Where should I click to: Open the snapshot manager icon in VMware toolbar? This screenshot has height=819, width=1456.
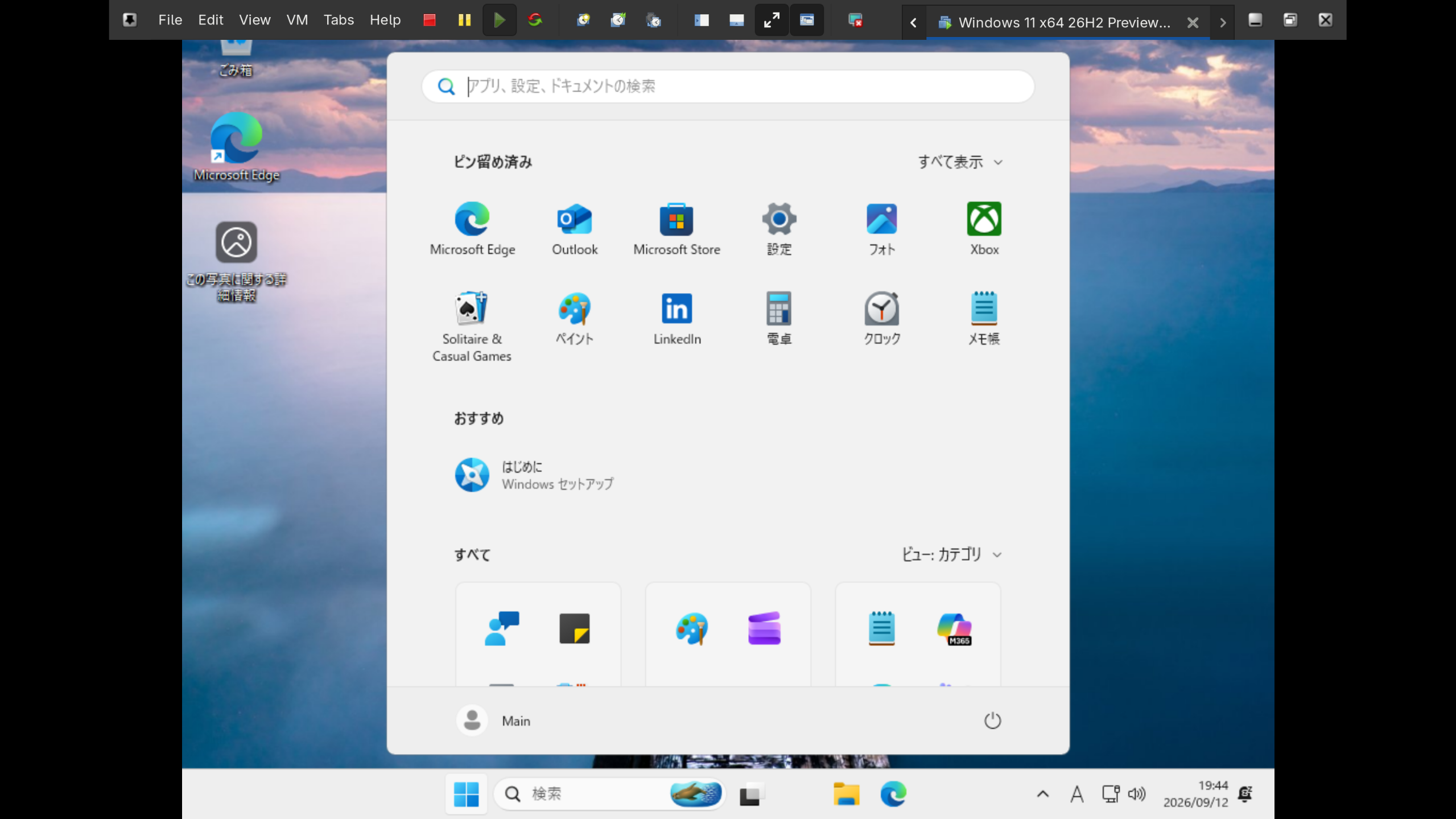pos(654,20)
